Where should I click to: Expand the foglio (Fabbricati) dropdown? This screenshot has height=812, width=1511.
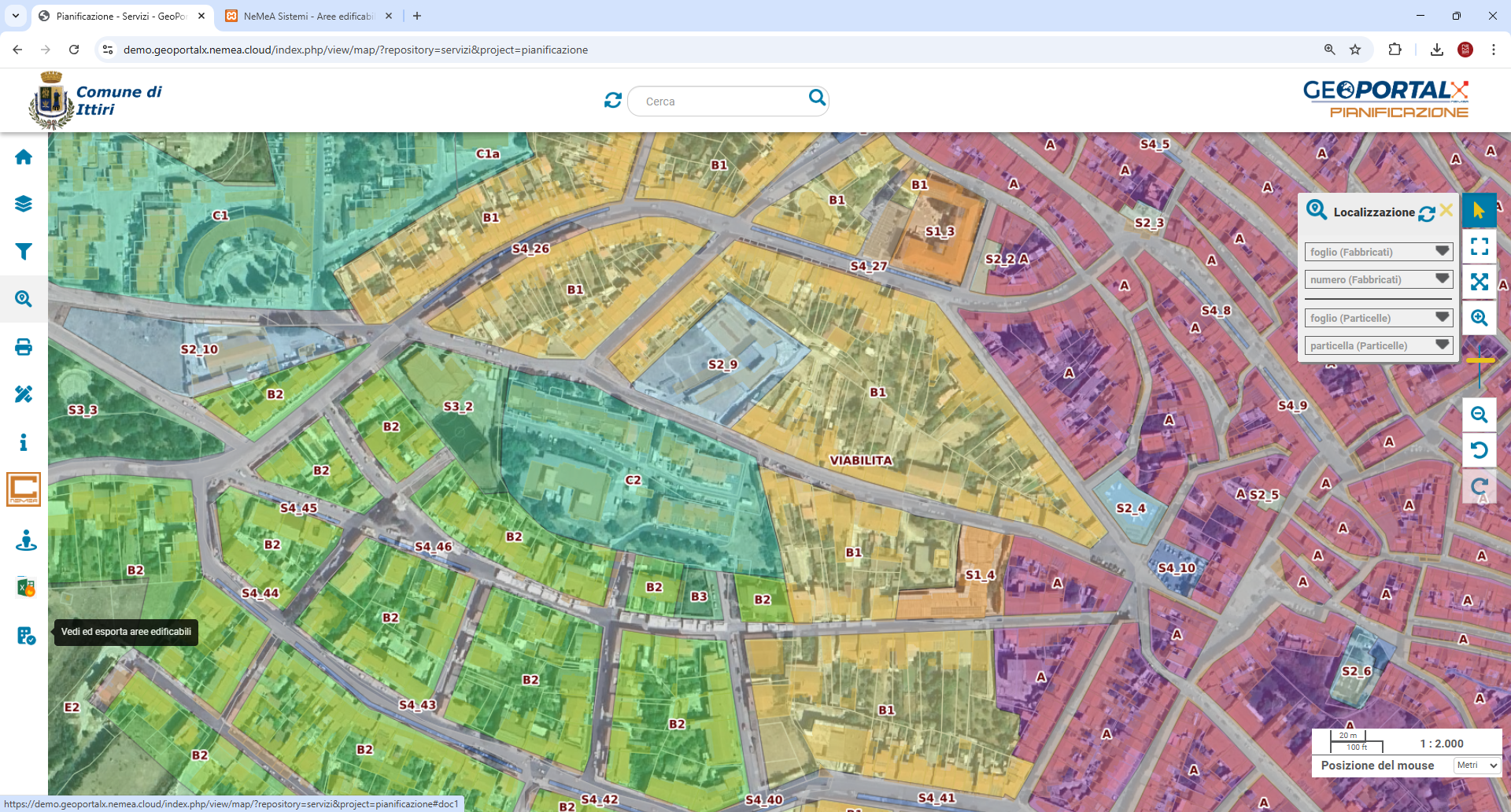tap(1379, 252)
